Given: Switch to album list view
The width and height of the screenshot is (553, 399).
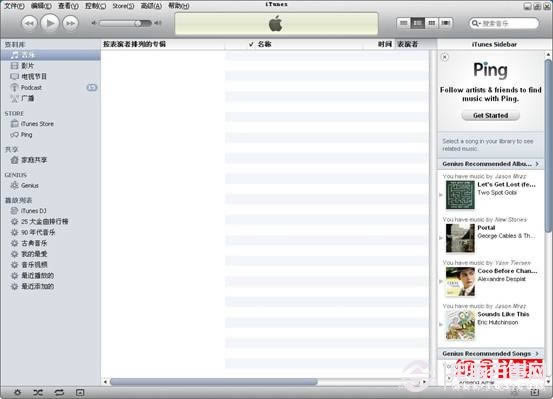Looking at the screenshot, I should click(x=418, y=23).
